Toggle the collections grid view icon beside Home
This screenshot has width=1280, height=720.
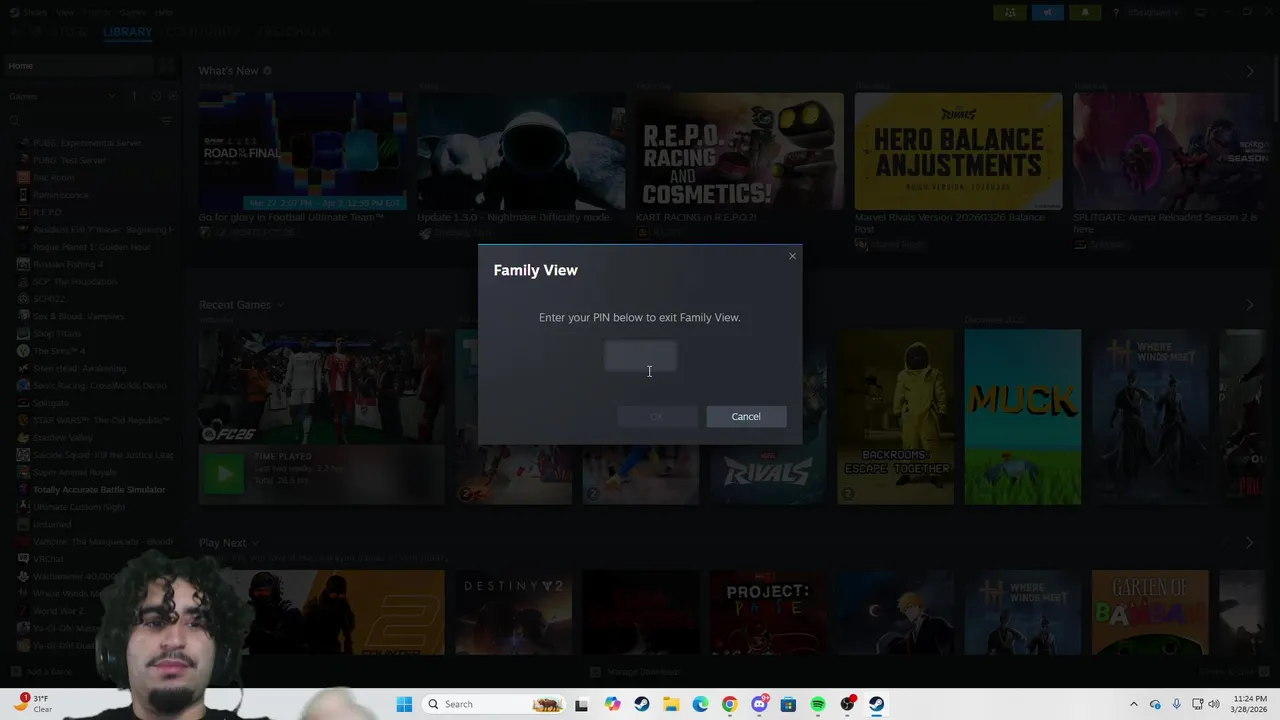(167, 66)
